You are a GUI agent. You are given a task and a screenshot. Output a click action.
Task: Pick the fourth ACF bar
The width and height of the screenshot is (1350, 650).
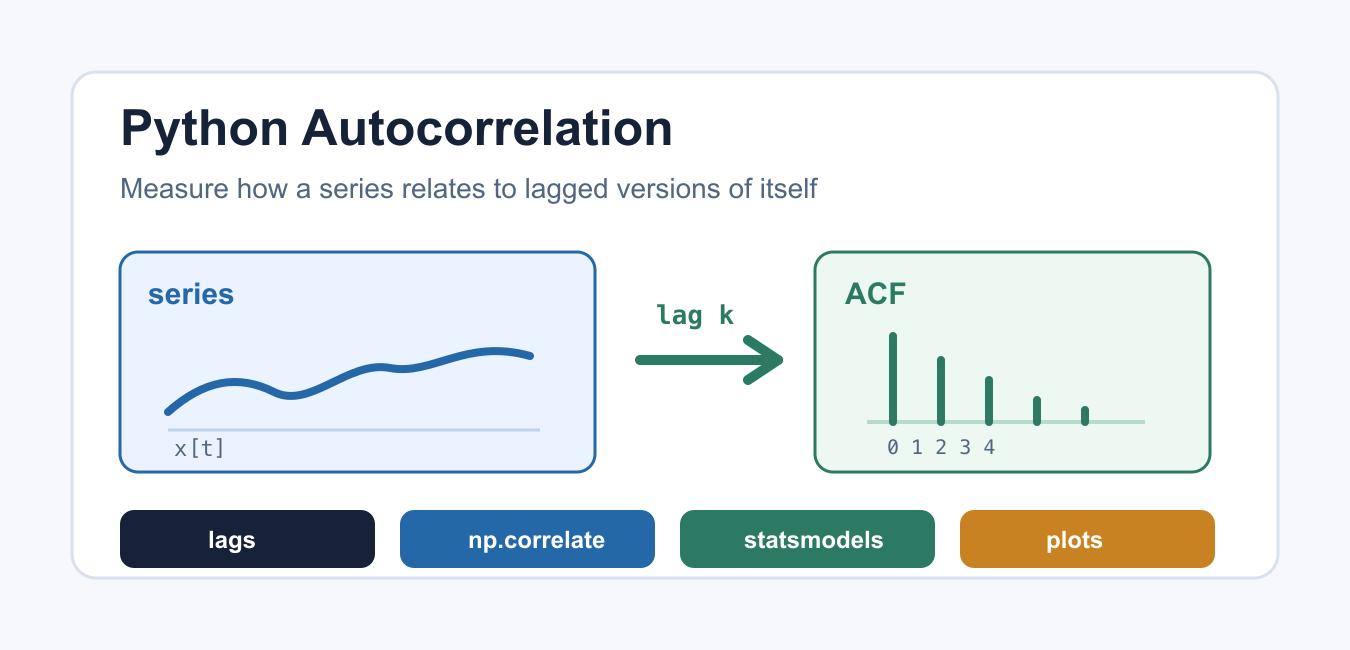[x=1037, y=410]
